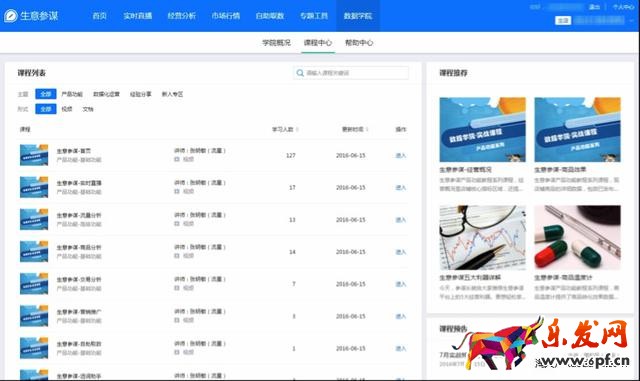Click the search magnifier icon in course list
The height and width of the screenshot is (381, 640).
tap(300, 73)
